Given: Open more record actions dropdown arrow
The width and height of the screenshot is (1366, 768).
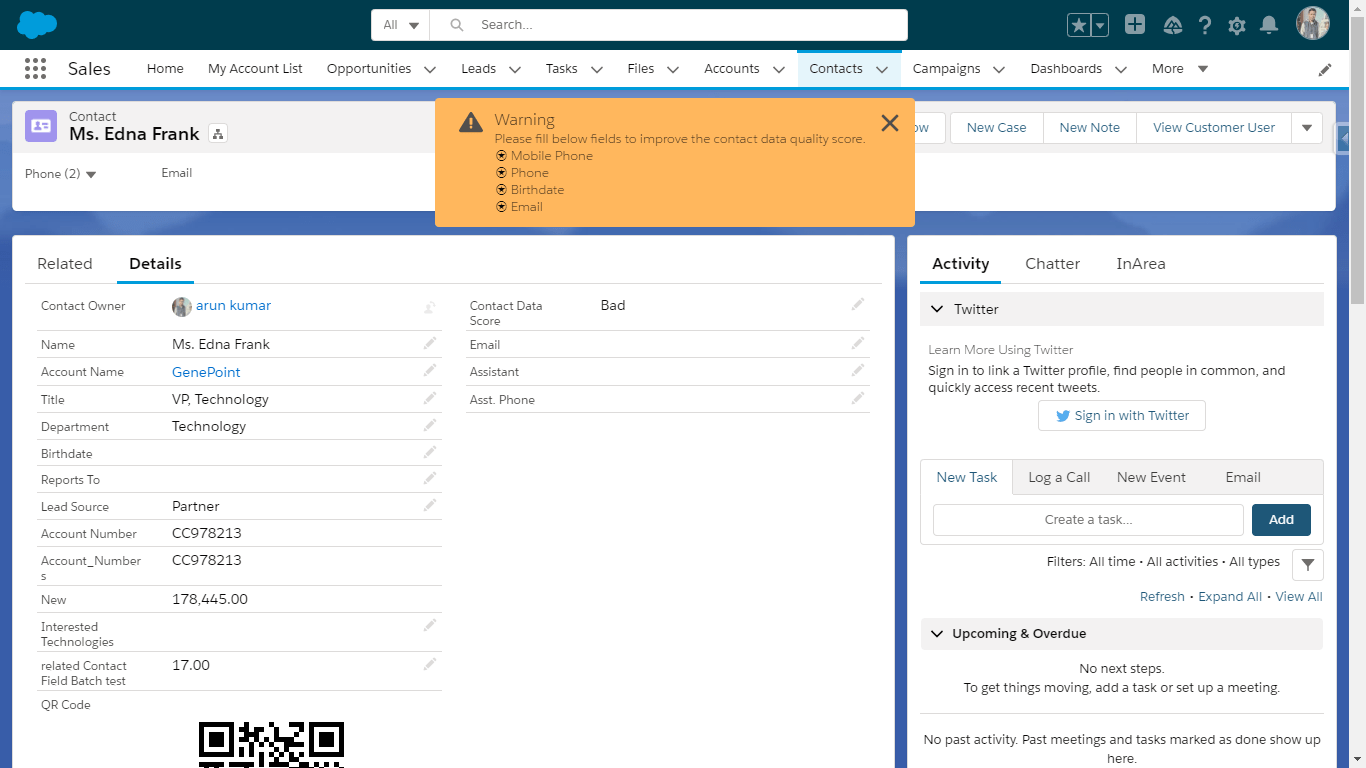Looking at the screenshot, I should [1307, 128].
